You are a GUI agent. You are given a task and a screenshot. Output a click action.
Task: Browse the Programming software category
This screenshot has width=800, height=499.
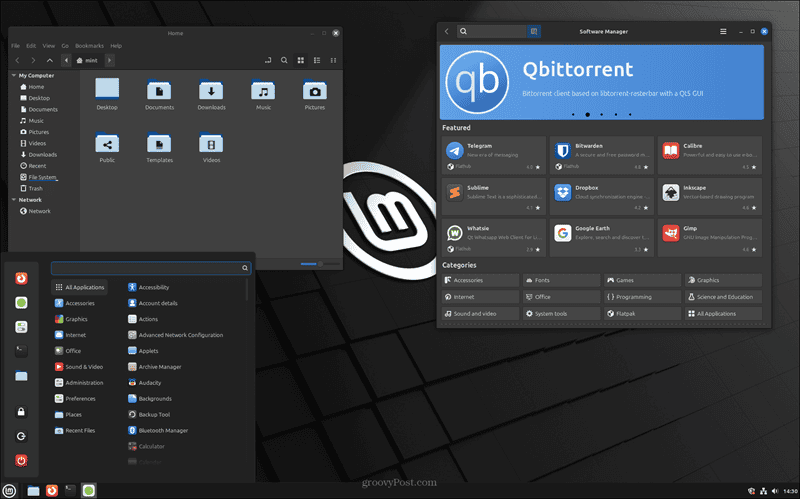tap(642, 297)
